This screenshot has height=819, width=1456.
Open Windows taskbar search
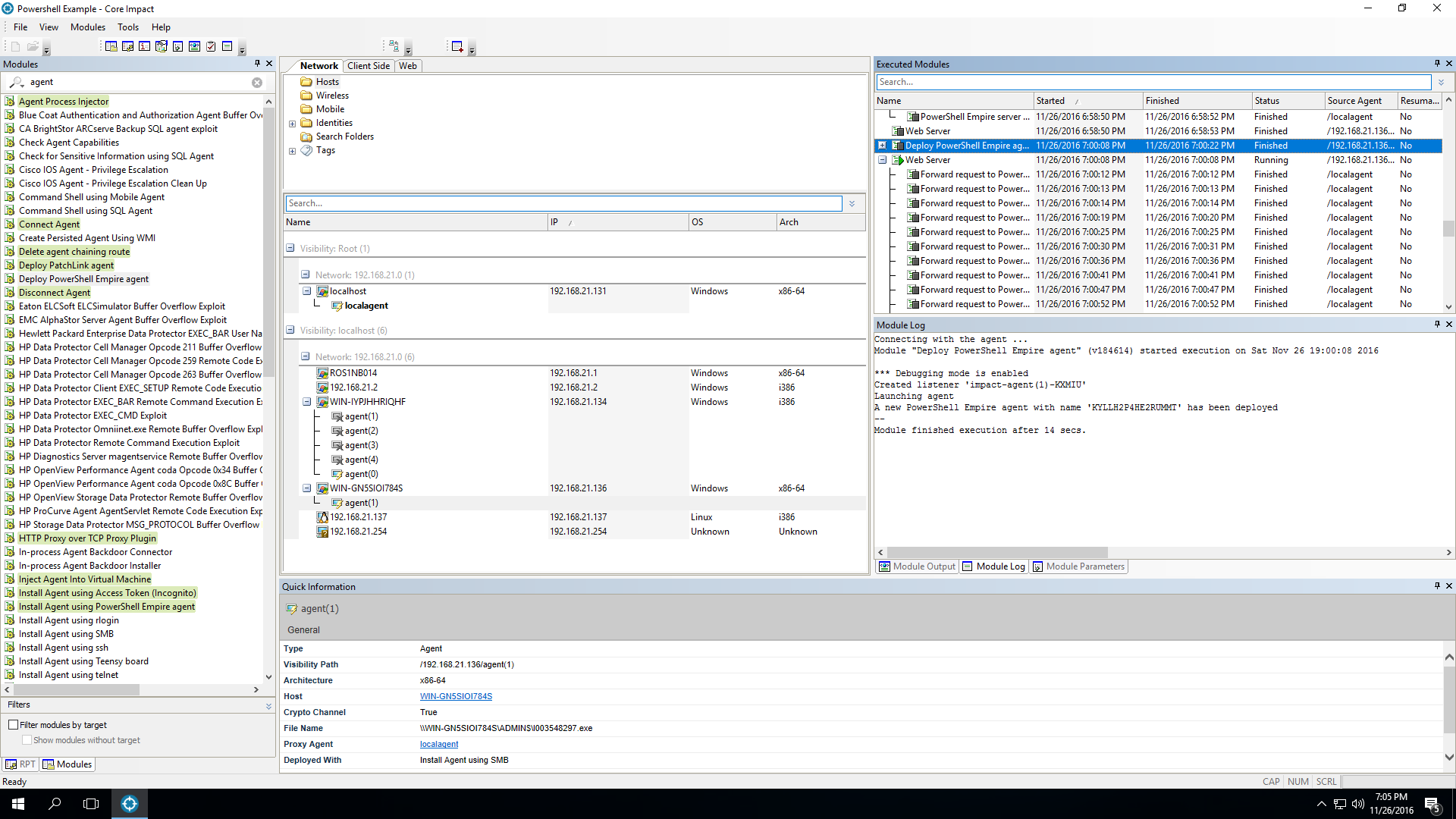(x=55, y=804)
